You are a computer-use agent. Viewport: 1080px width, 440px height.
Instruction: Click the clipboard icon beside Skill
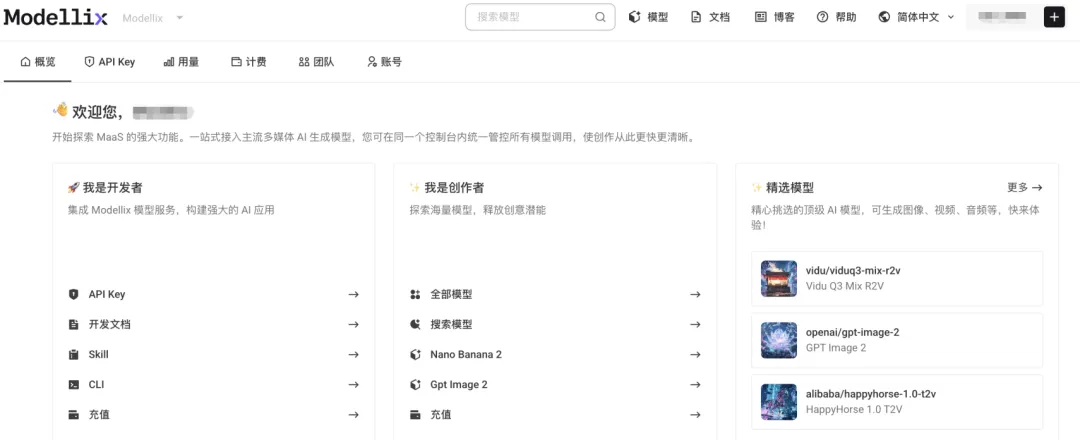click(74, 355)
